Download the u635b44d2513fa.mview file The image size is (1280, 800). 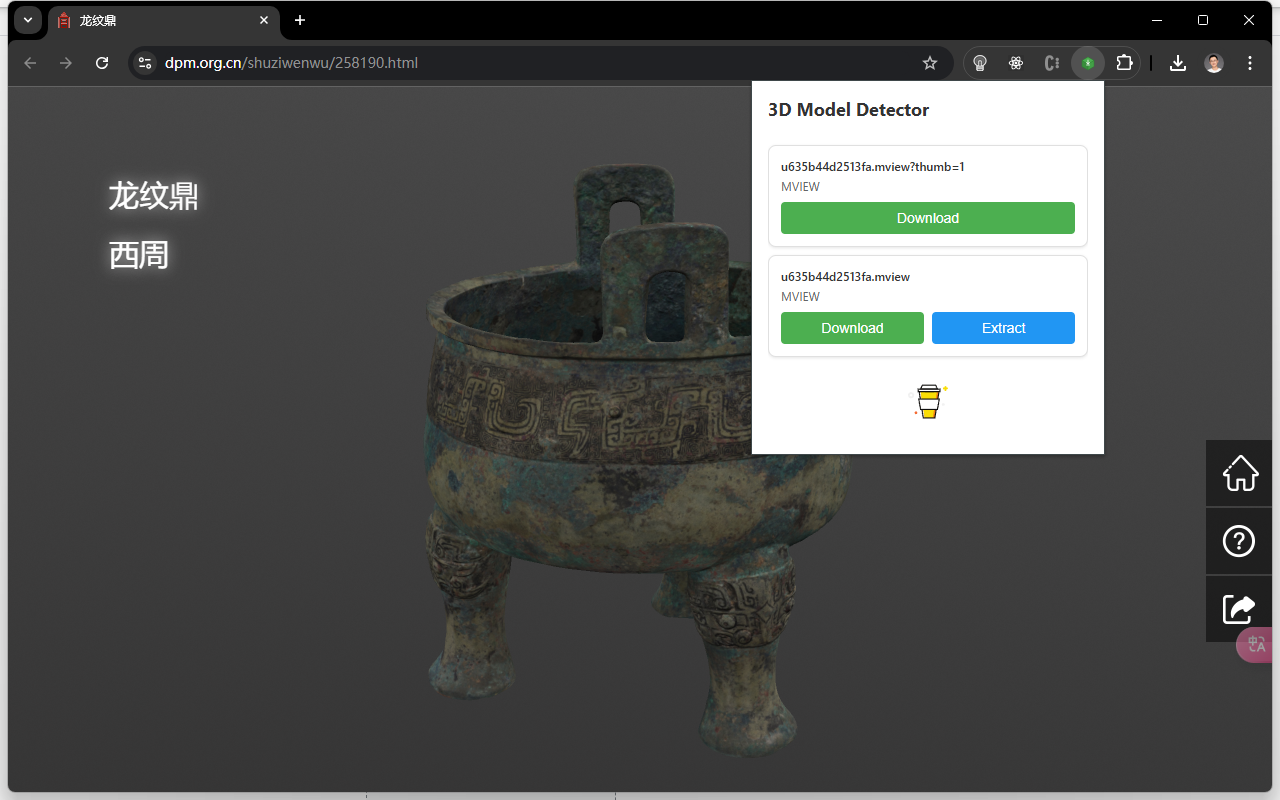(852, 328)
